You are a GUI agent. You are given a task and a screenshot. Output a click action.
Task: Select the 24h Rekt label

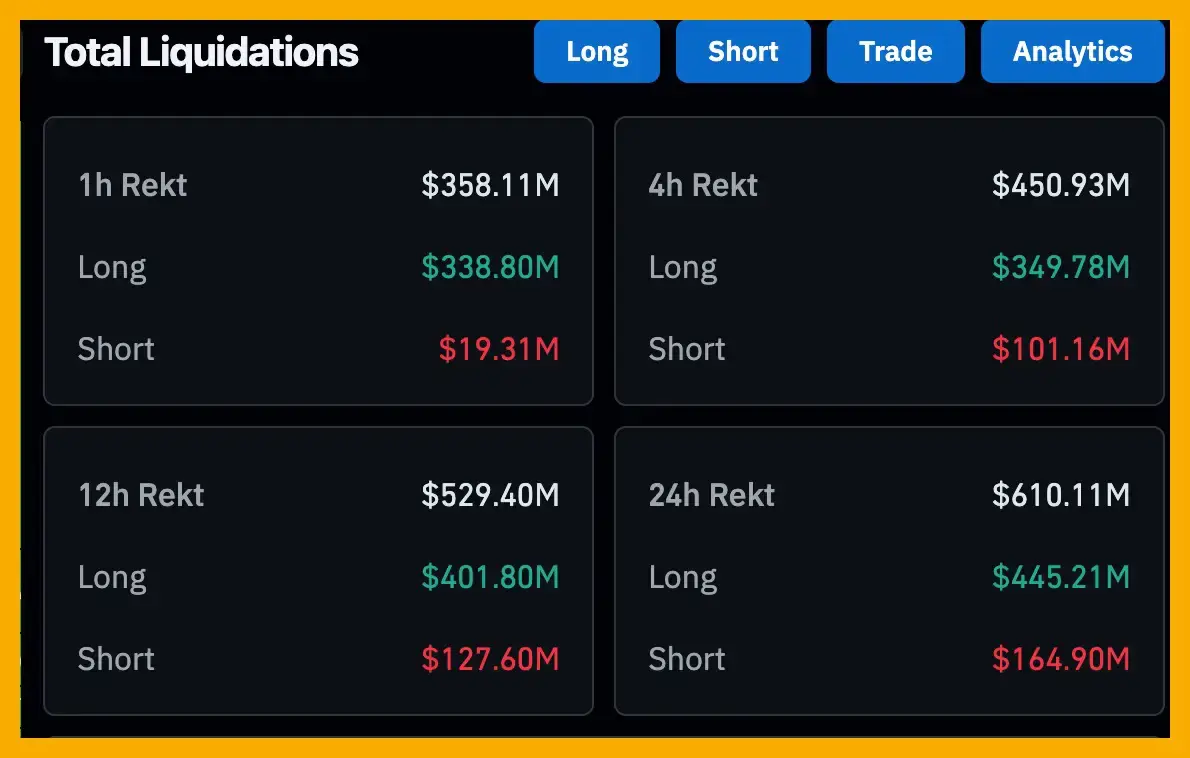click(712, 495)
